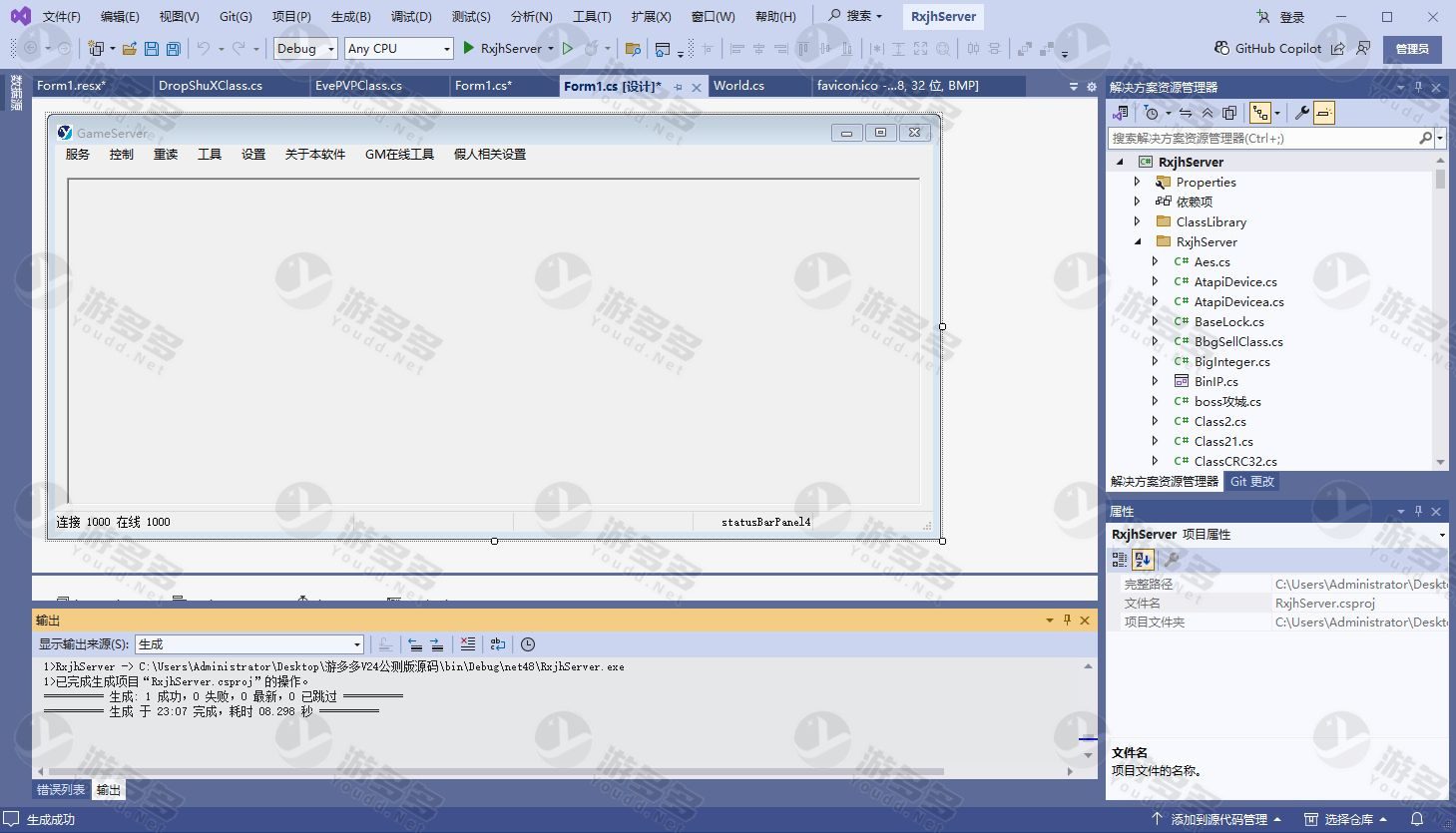This screenshot has width=1456, height=833.
Task: Click the 管理员 button
Action: point(1412,49)
